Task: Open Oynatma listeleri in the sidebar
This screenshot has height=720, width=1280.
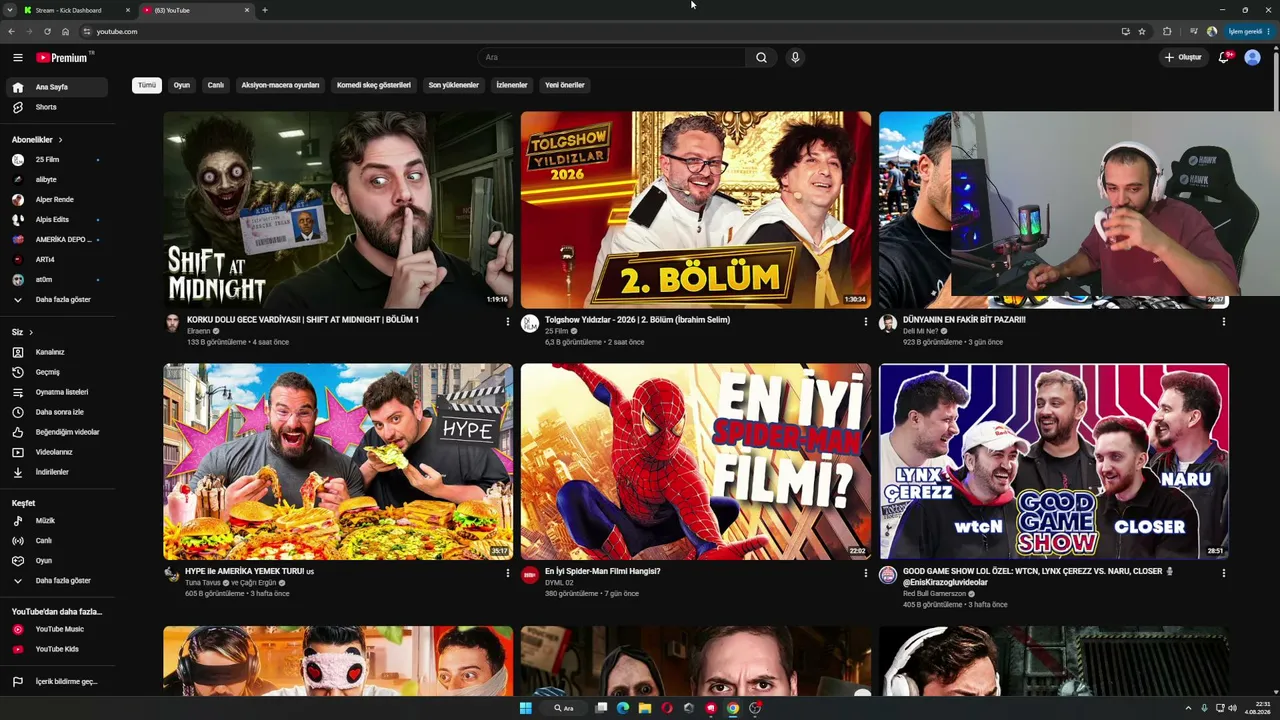Action: pyautogui.click(x=59, y=392)
